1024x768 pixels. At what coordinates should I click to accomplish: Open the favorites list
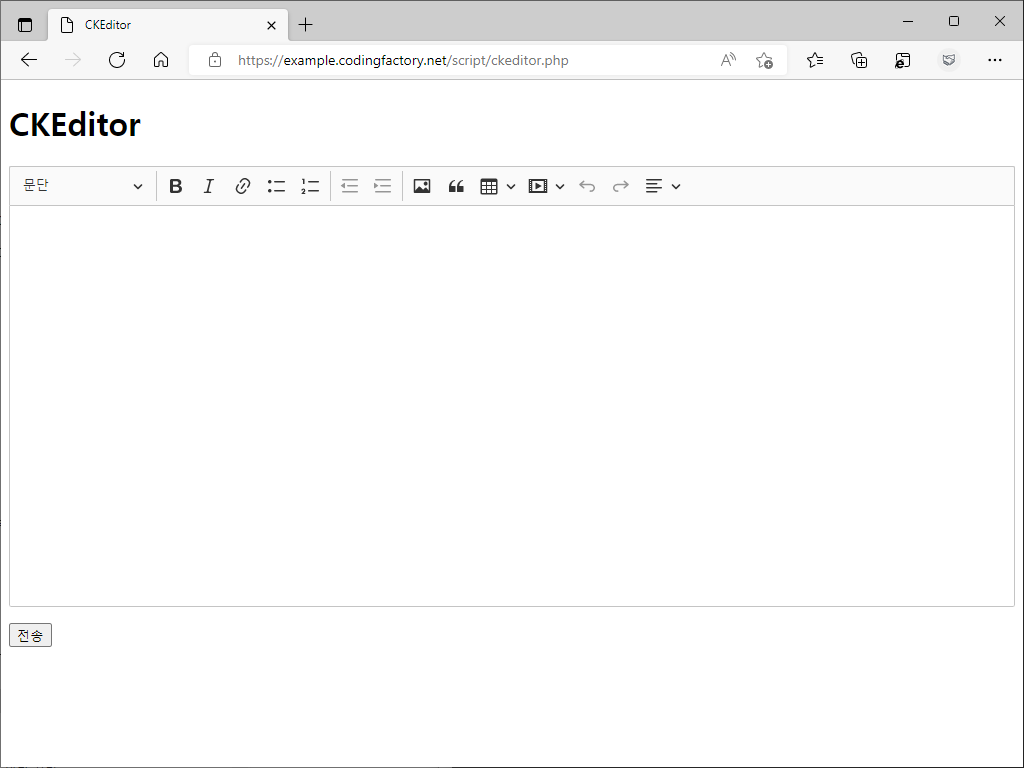[814, 60]
